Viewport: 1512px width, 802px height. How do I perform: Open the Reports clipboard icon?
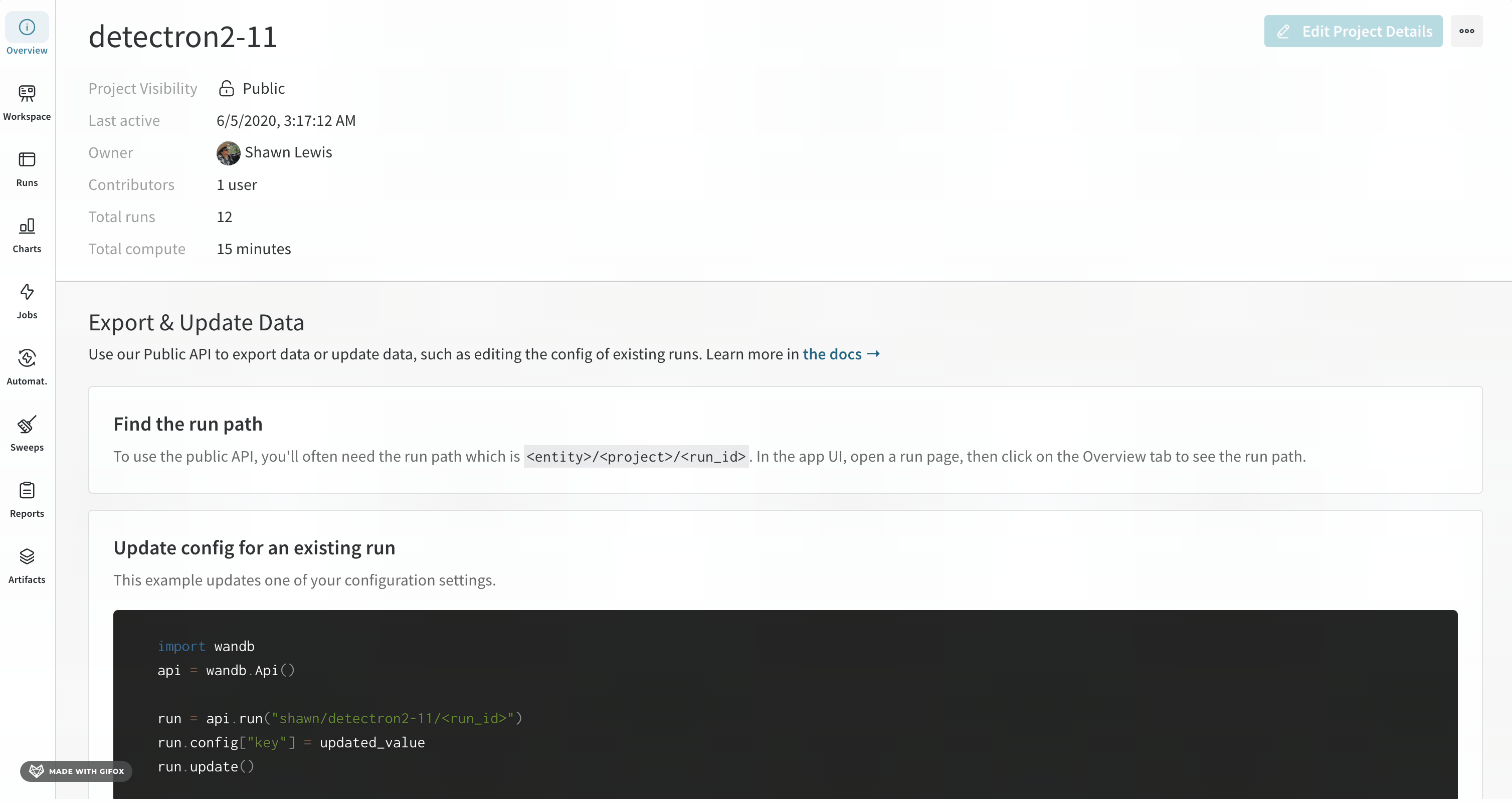coord(27,491)
